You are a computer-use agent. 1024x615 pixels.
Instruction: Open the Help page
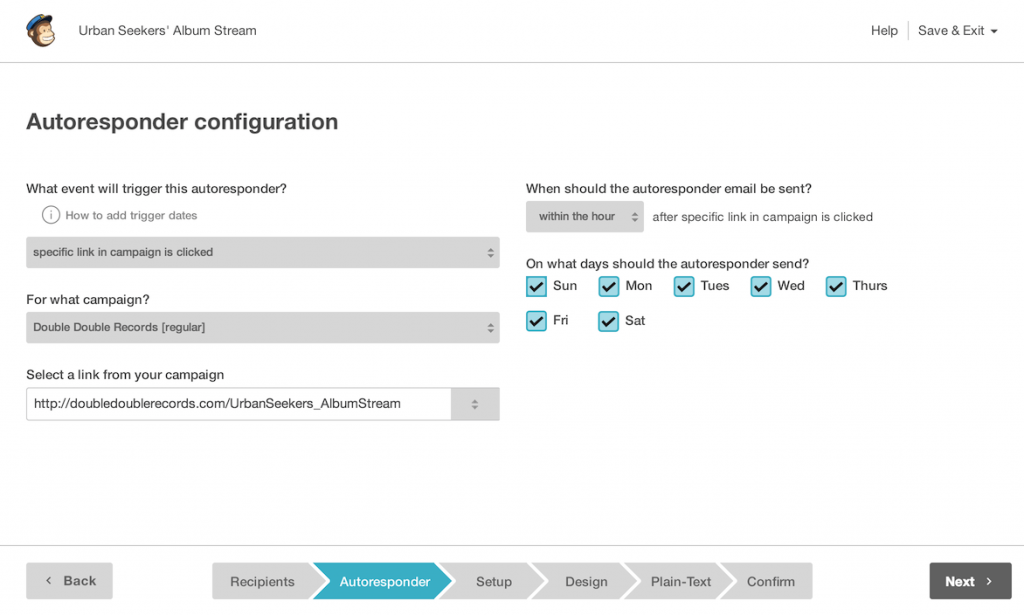point(884,31)
